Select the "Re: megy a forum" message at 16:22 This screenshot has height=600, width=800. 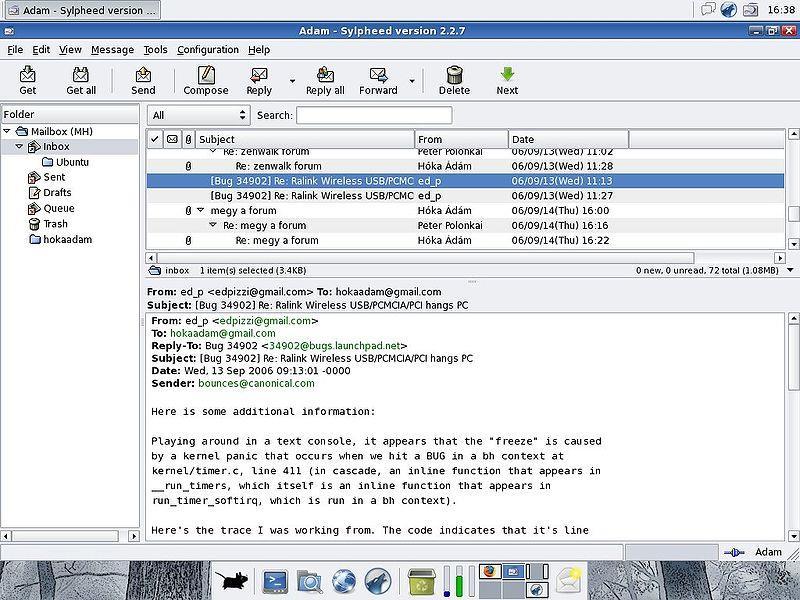coord(465,240)
